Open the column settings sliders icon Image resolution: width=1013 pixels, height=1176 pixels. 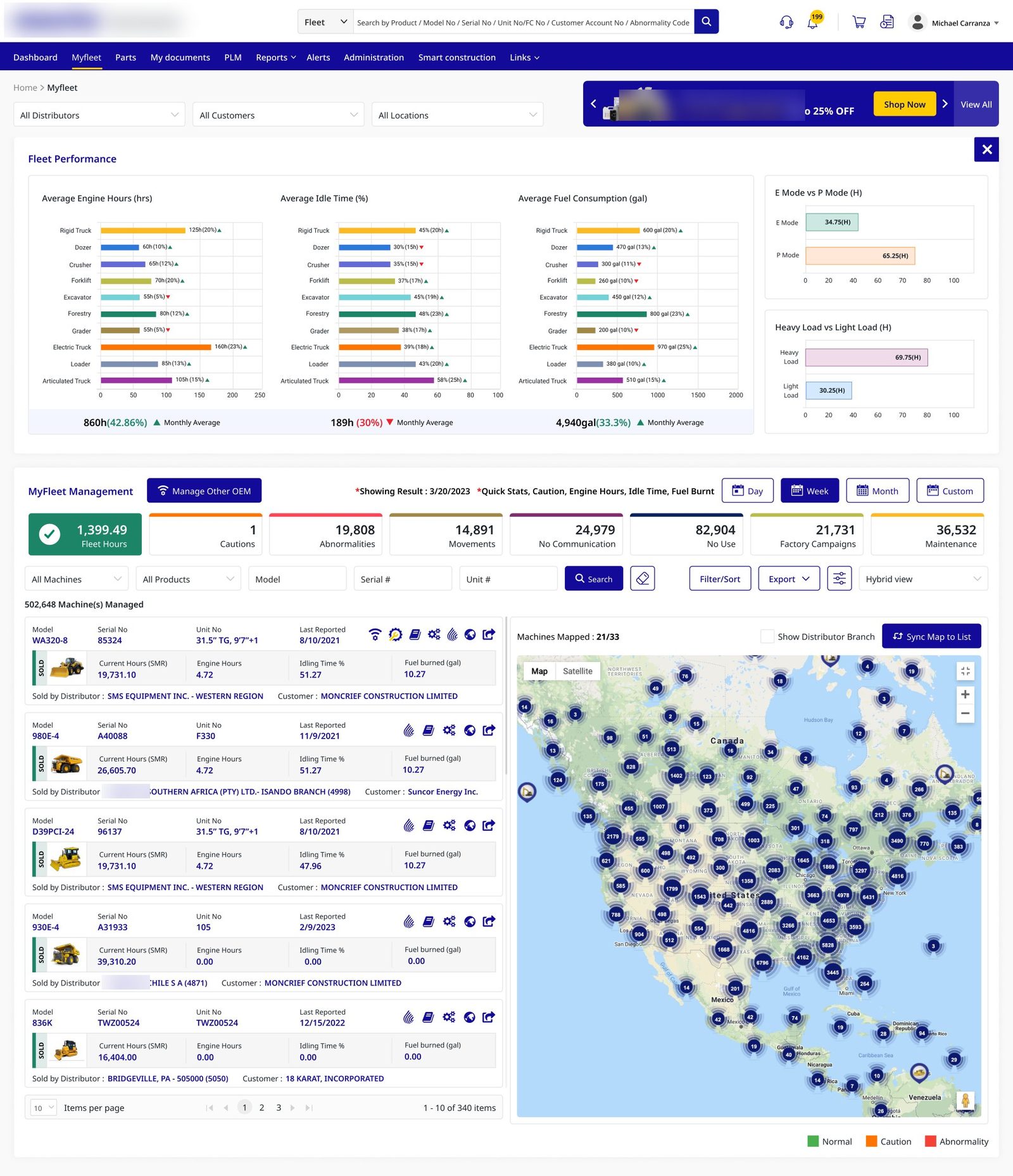tap(839, 579)
